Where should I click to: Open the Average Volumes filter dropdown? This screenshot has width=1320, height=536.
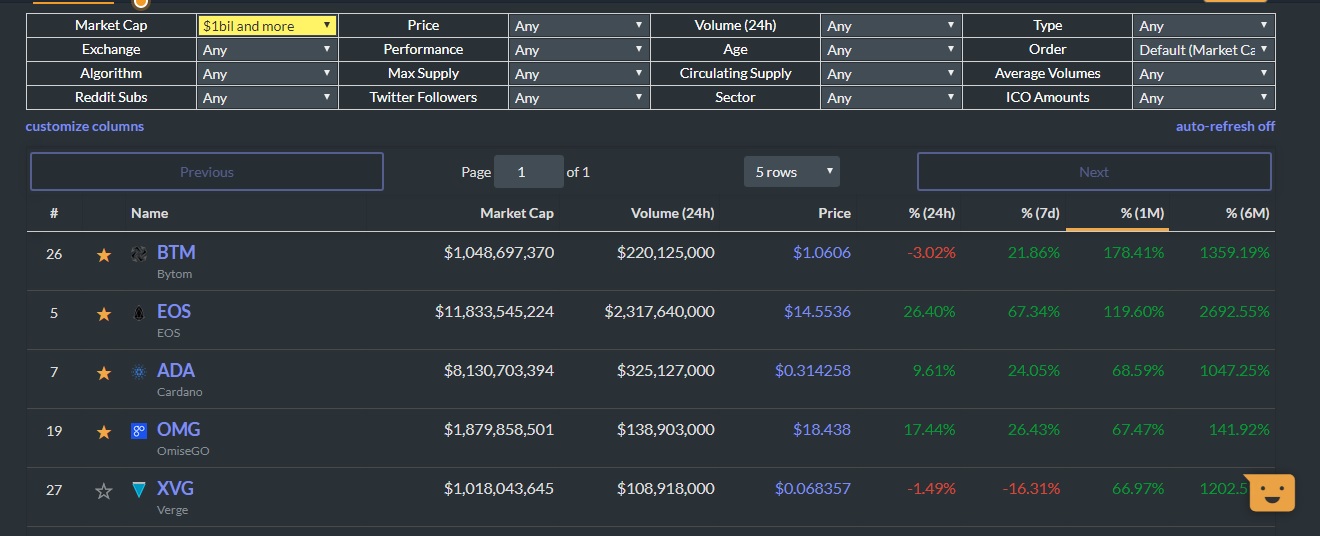[x=1204, y=74]
